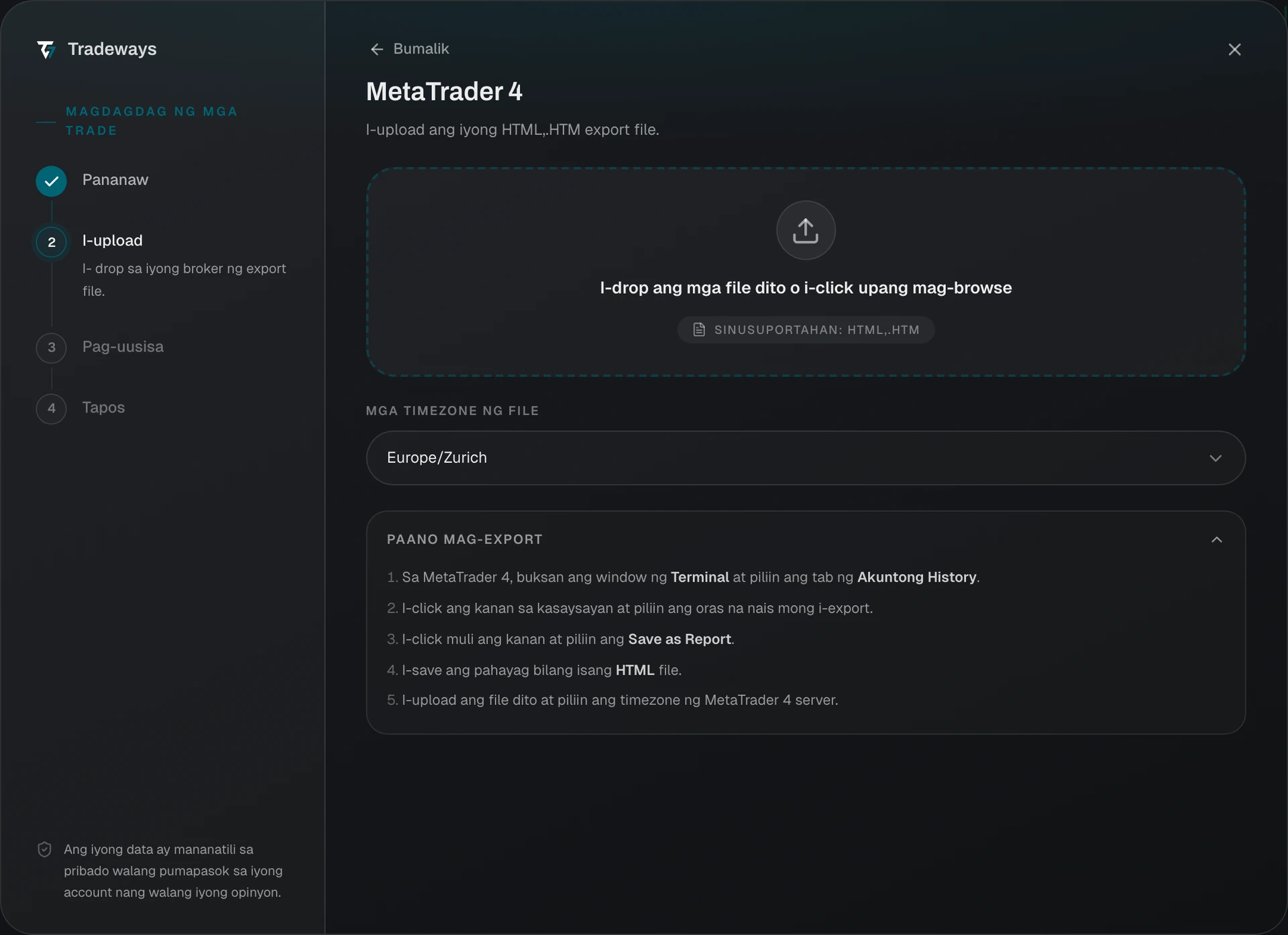This screenshot has width=1288, height=935.
Task: Click export step 1 mentioning Terminal
Action: 684,577
